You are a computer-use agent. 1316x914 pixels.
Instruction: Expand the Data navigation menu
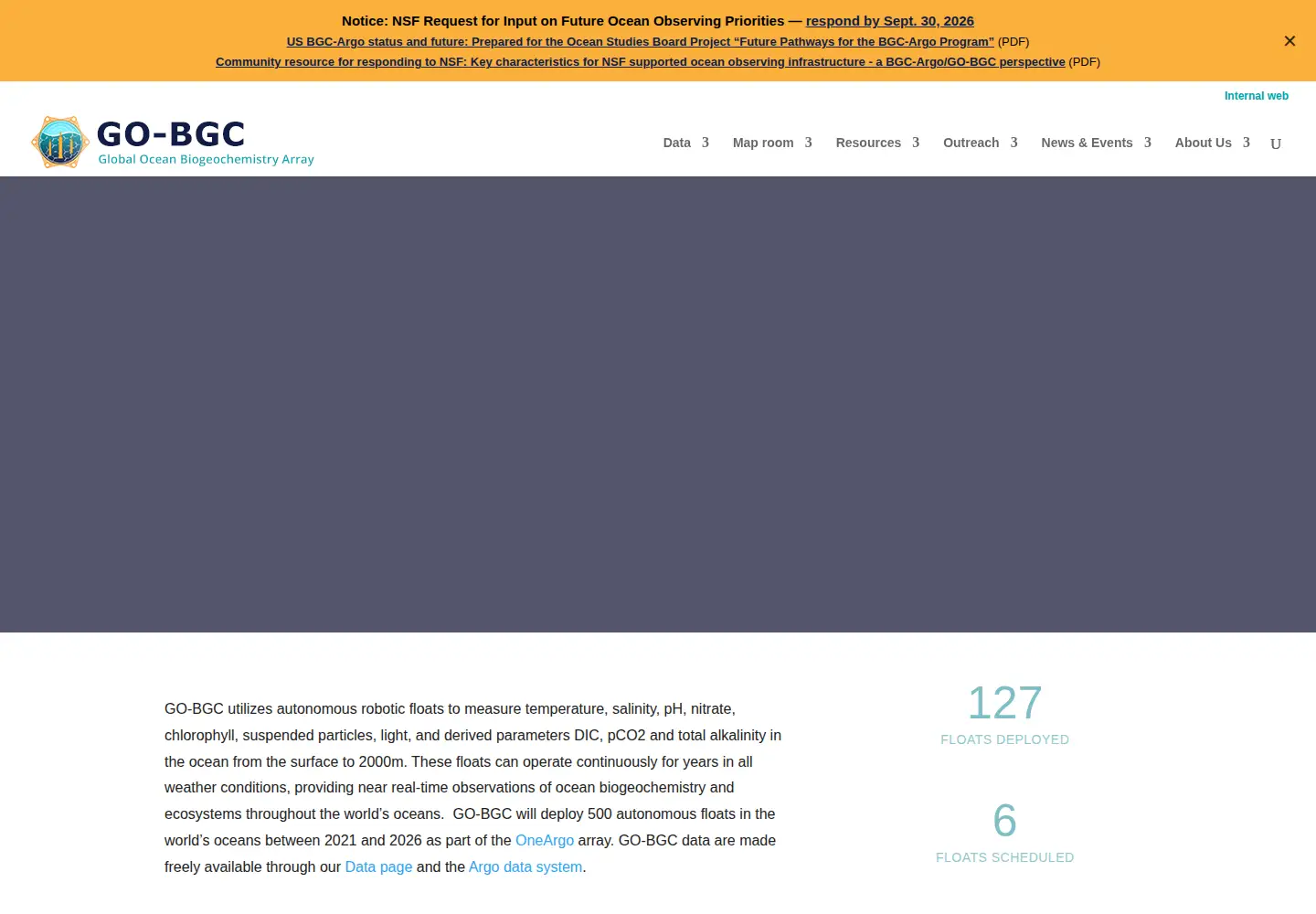click(686, 143)
